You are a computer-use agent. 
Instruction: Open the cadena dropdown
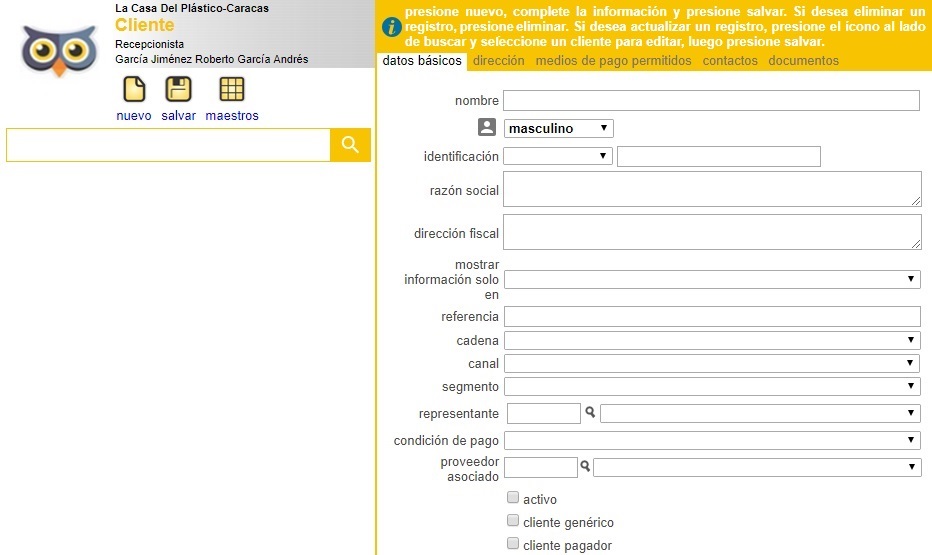(x=712, y=340)
